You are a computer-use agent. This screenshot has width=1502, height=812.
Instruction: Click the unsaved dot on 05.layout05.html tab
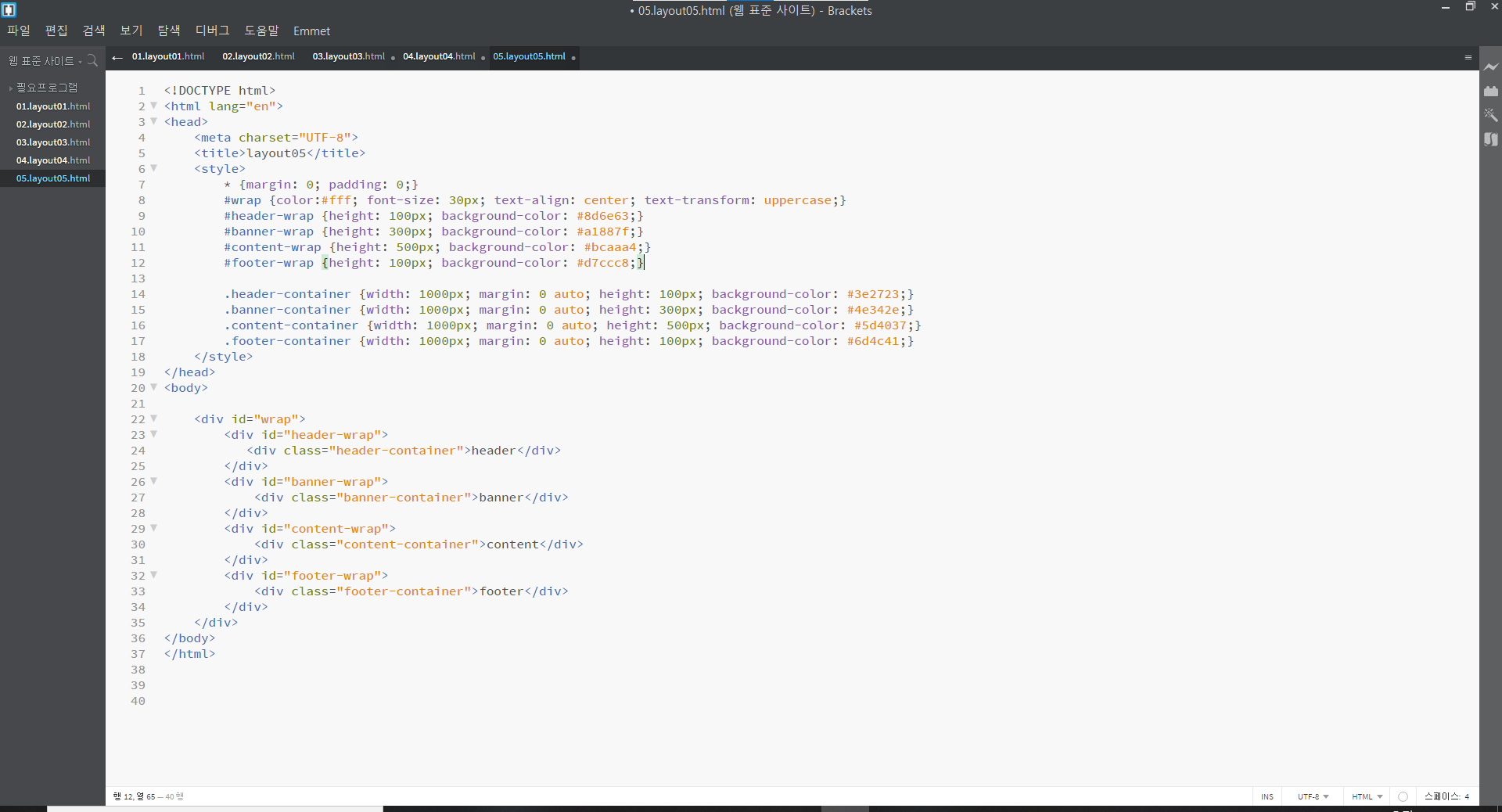tap(573, 58)
